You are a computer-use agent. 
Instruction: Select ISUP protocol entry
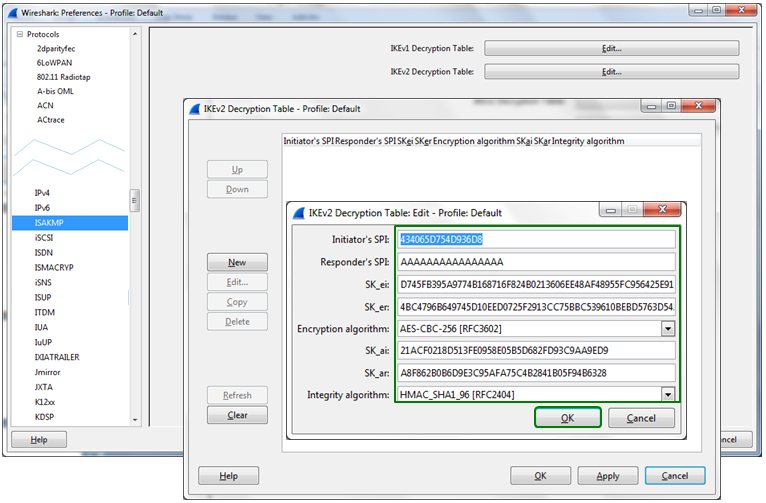click(x=43, y=297)
